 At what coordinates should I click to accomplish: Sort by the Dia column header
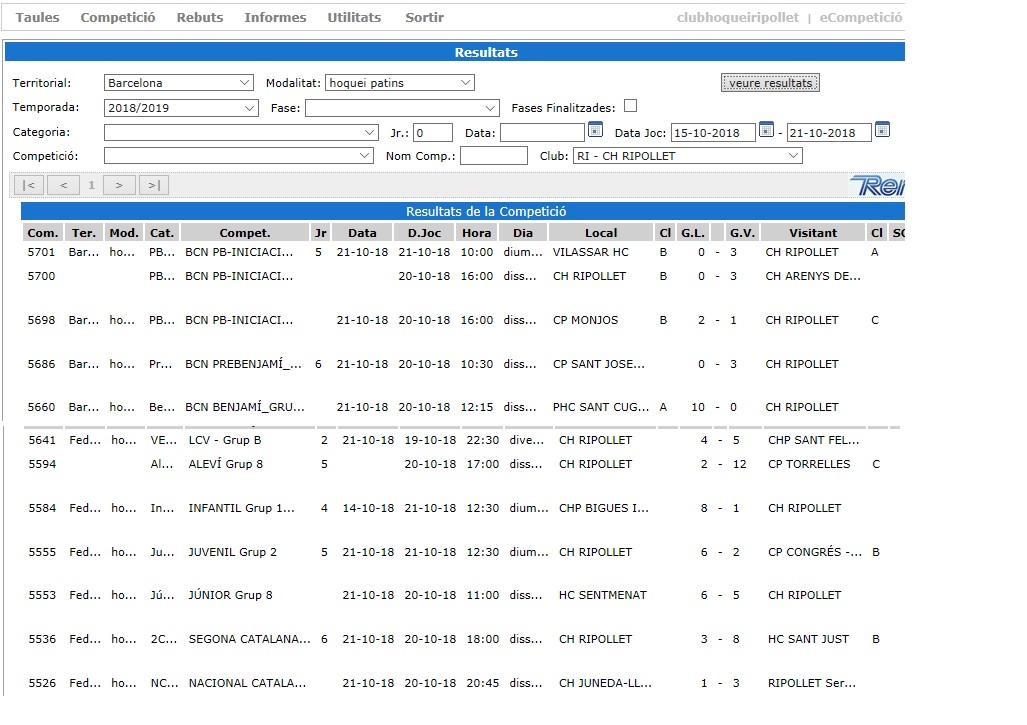tap(523, 232)
